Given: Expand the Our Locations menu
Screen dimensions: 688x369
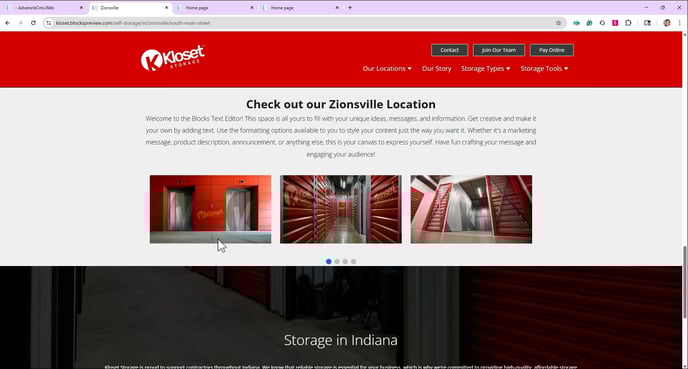Looking at the screenshot, I should pos(387,68).
